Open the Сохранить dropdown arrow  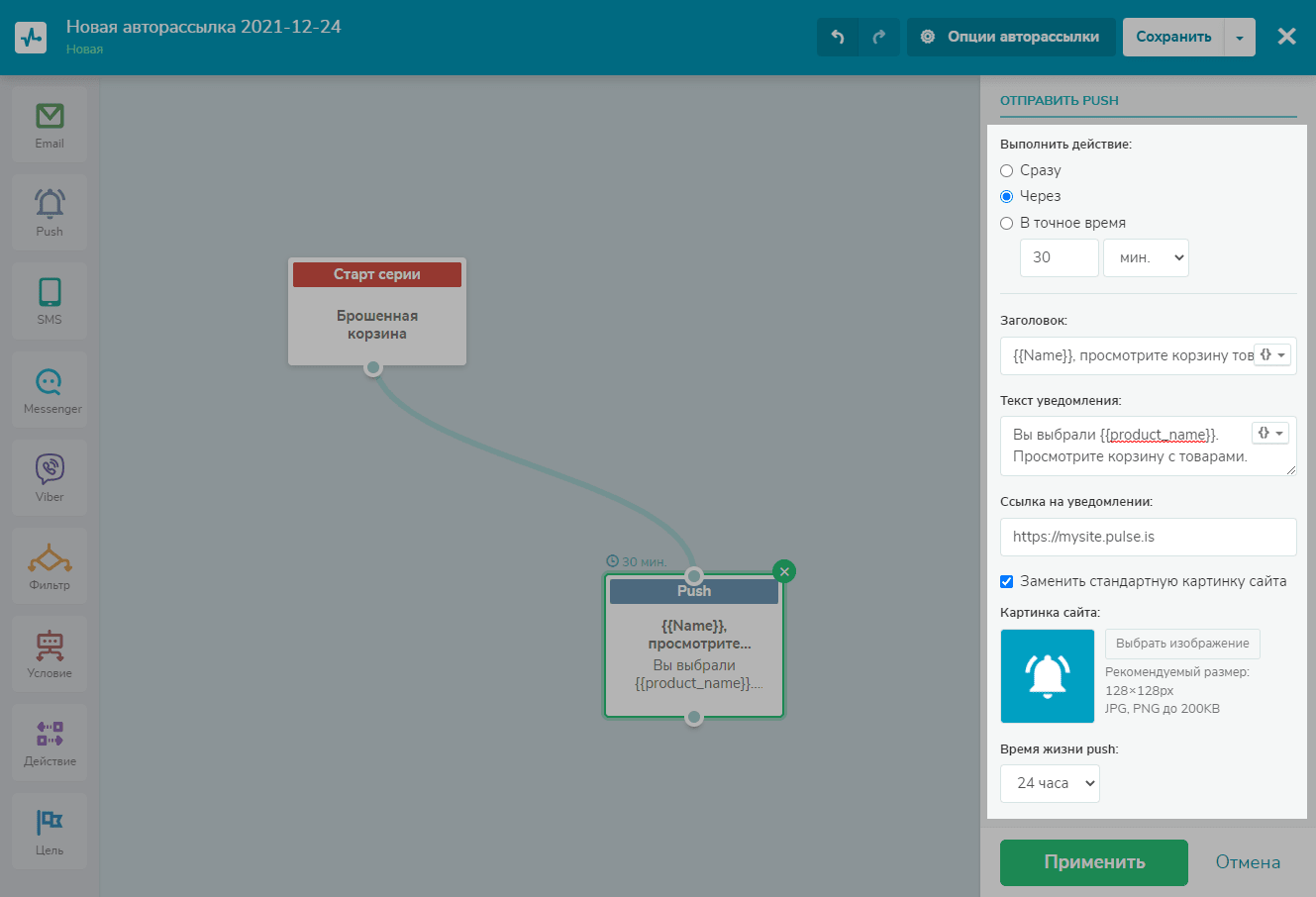coord(1240,38)
